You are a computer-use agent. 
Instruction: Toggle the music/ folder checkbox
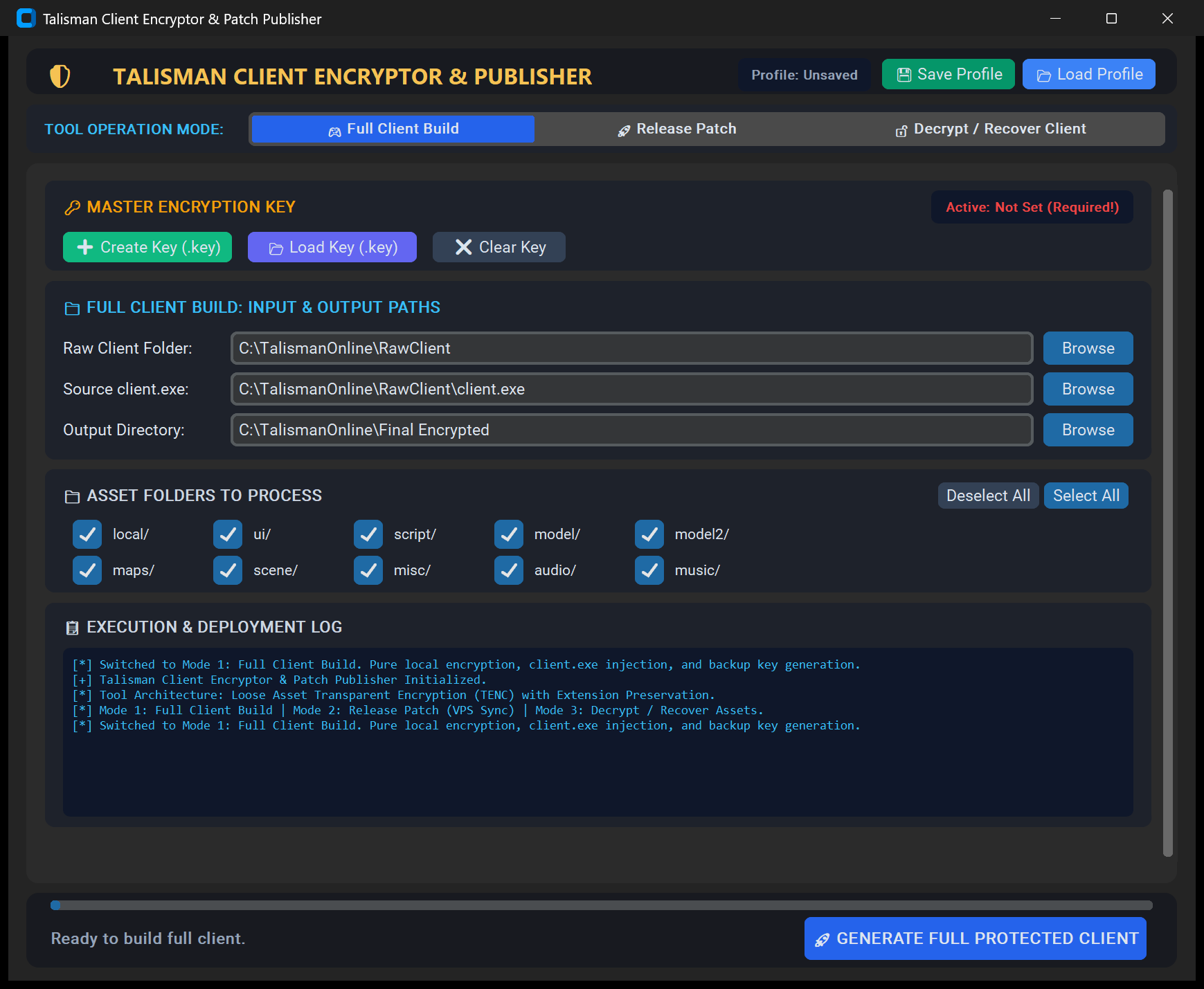(649, 570)
